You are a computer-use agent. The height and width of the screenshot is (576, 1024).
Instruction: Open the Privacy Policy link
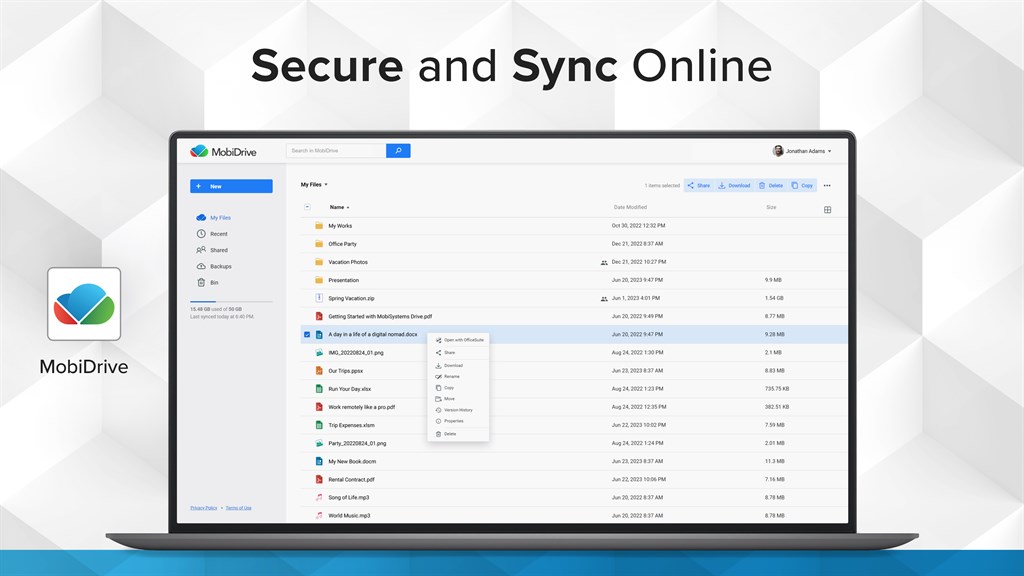point(204,507)
